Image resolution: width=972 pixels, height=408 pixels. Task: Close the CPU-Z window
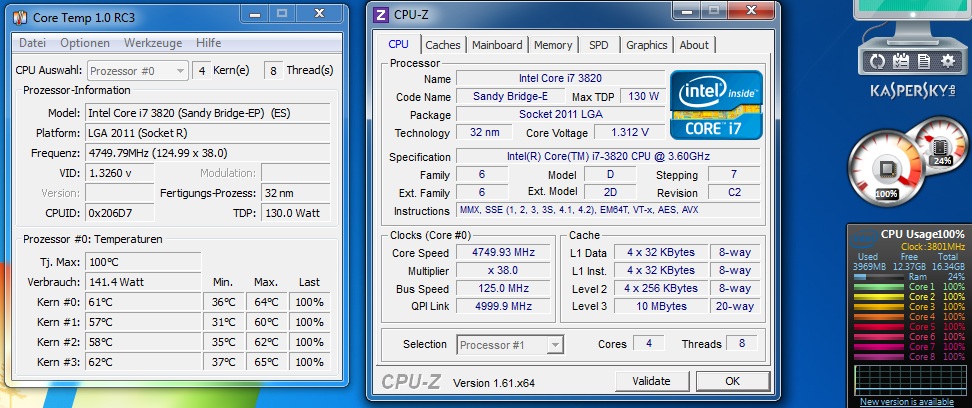click(x=751, y=10)
